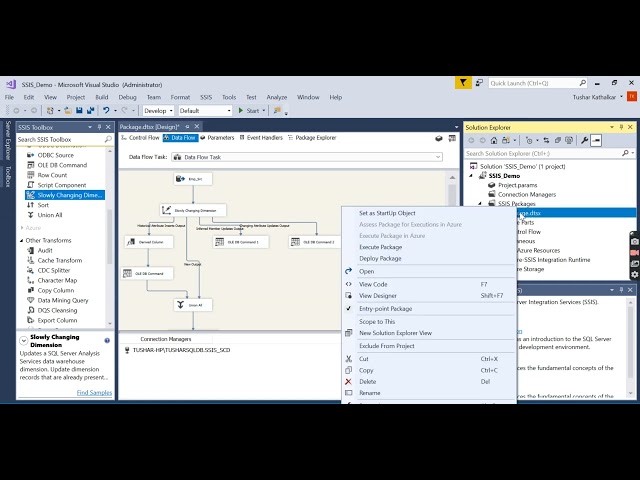The height and width of the screenshot is (480, 640).
Task: Select Data Mining Query in toolbox
Action: click(x=58, y=300)
